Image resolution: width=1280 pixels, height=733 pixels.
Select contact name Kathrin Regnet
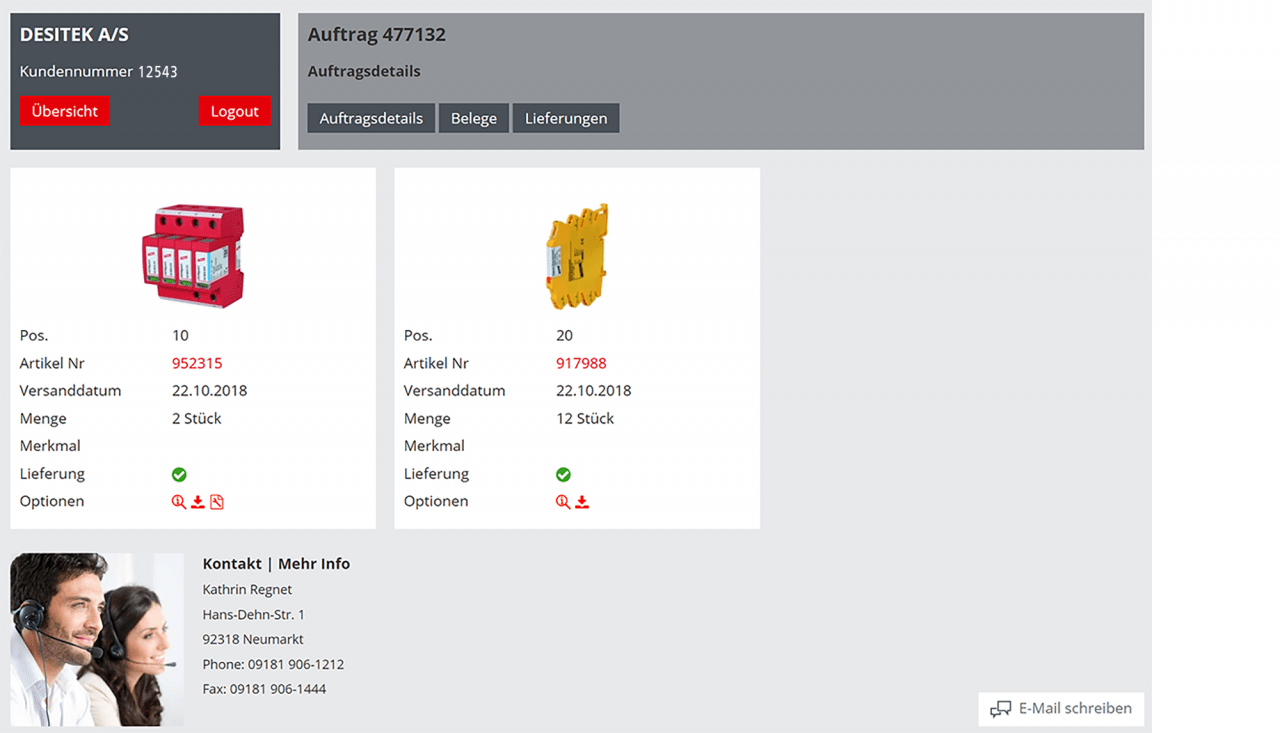tap(247, 590)
